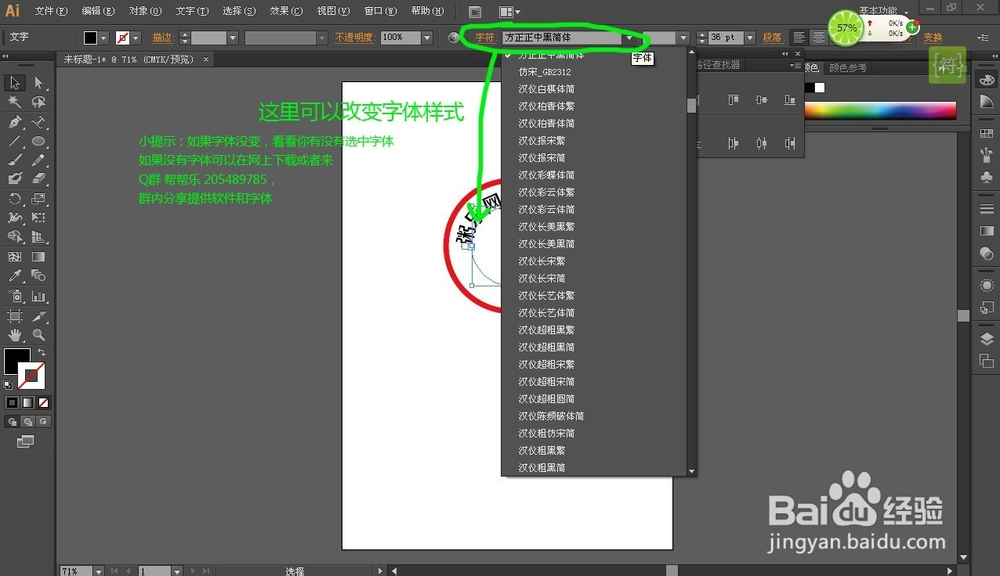1000x576 pixels.
Task: Switch to the 颜色参考 tab
Action: tap(848, 68)
